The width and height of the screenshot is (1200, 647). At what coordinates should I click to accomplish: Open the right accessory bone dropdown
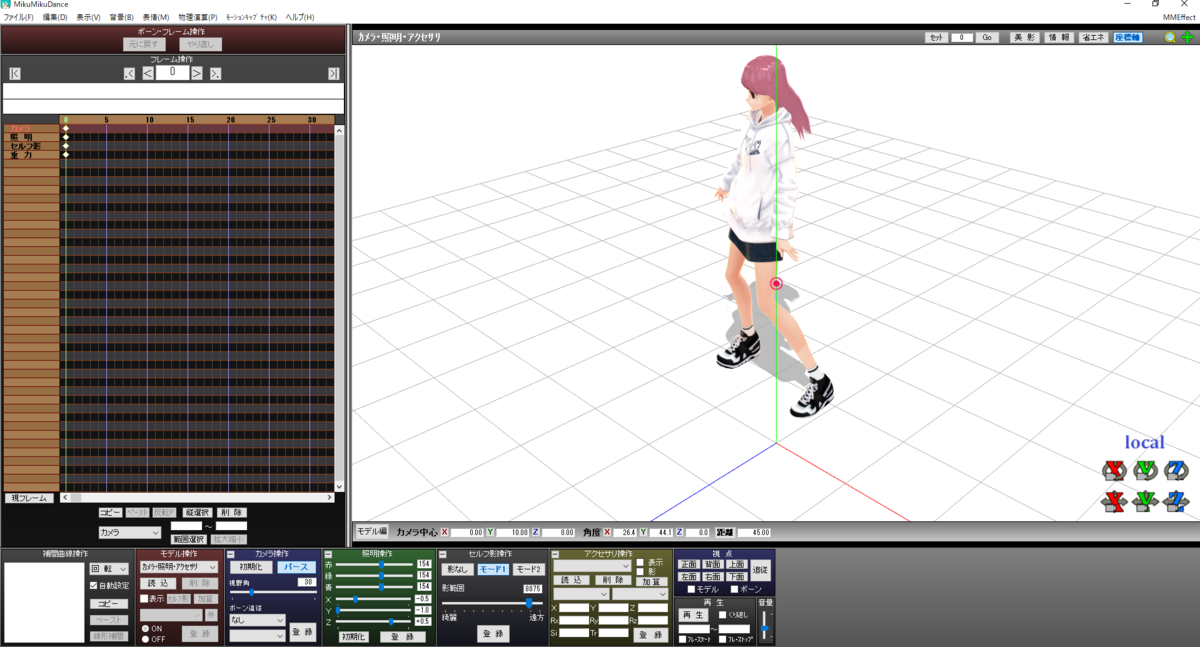[640, 594]
